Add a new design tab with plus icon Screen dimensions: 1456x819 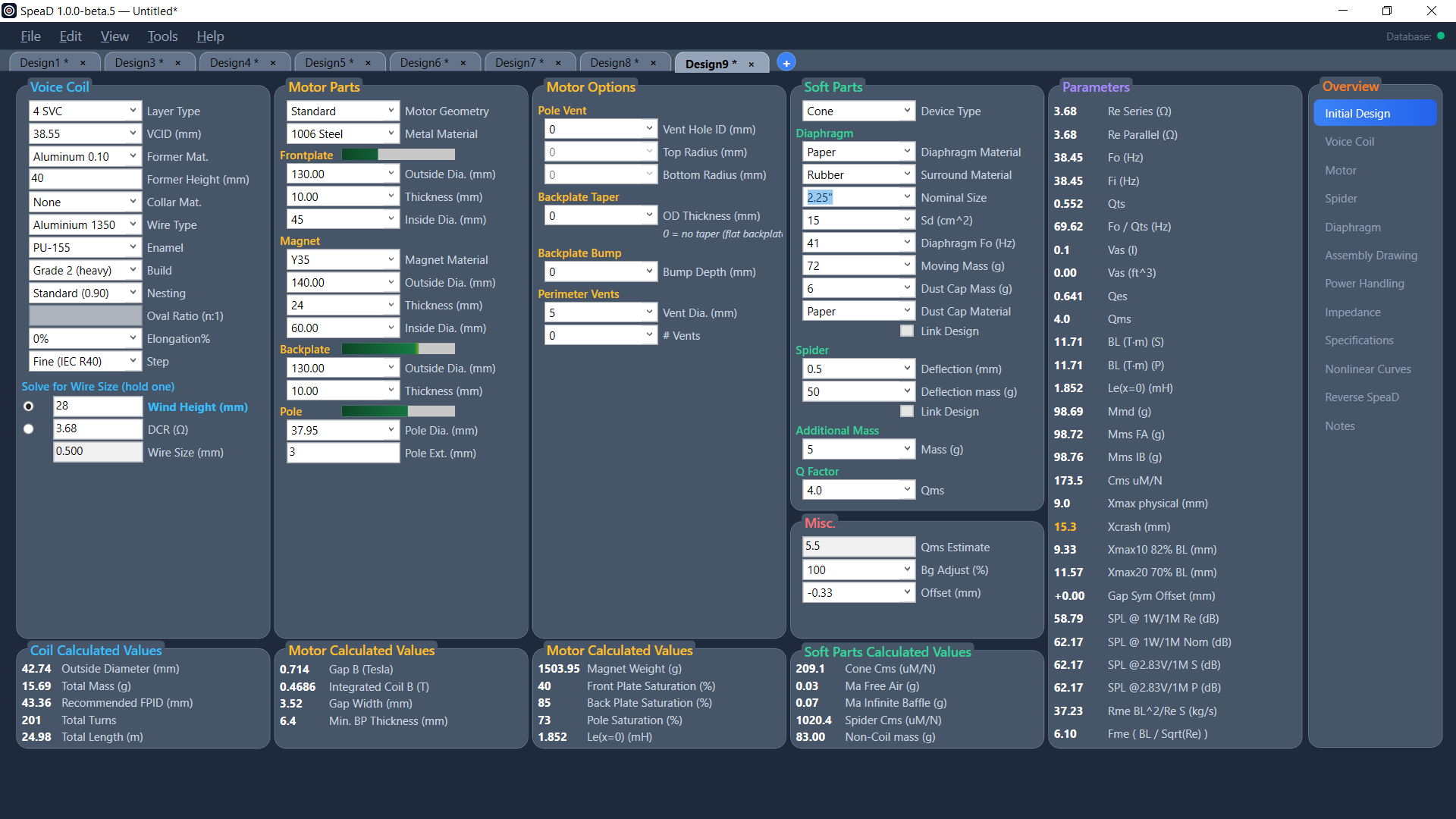point(786,63)
